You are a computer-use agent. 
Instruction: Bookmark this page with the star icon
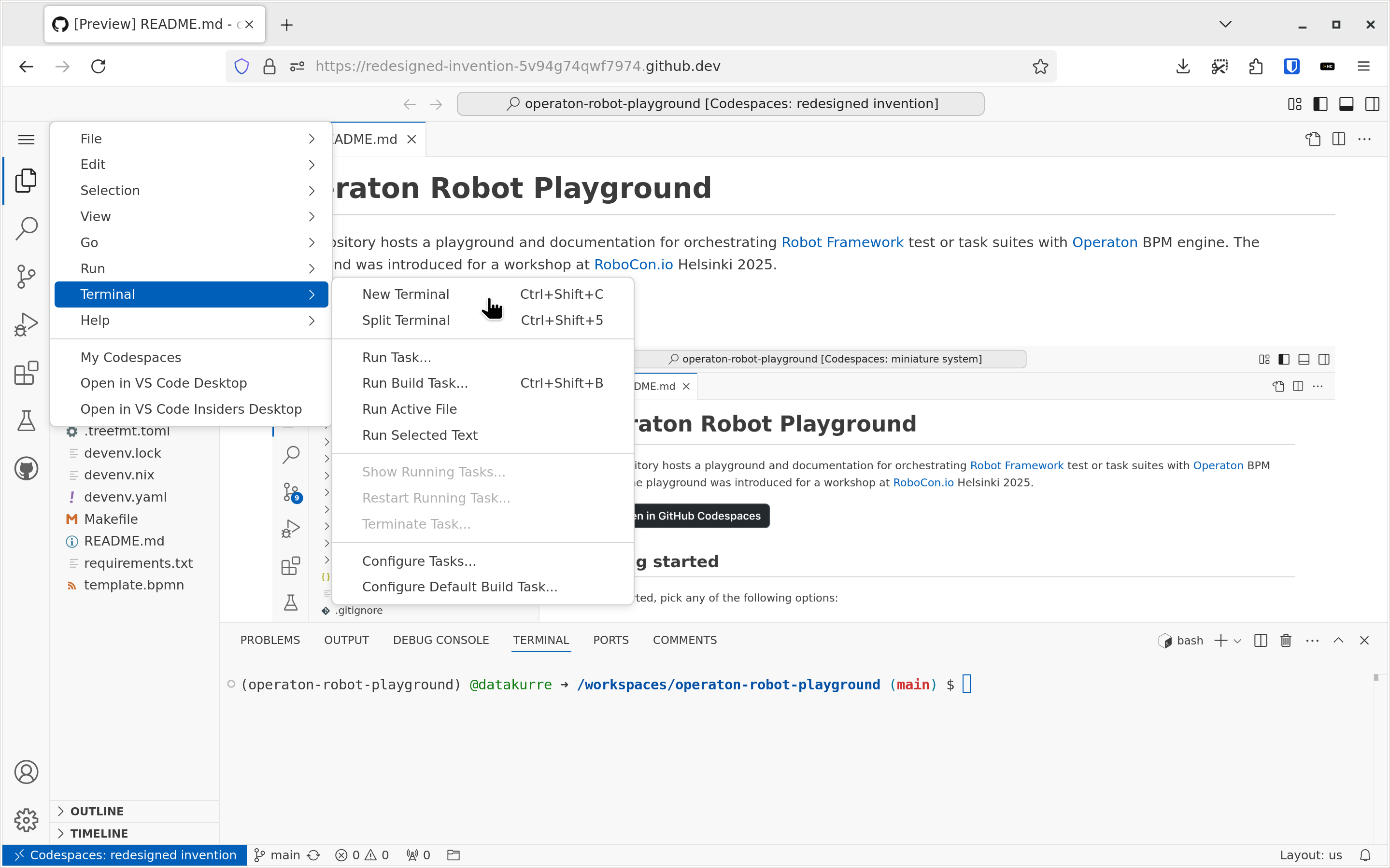pyautogui.click(x=1040, y=67)
